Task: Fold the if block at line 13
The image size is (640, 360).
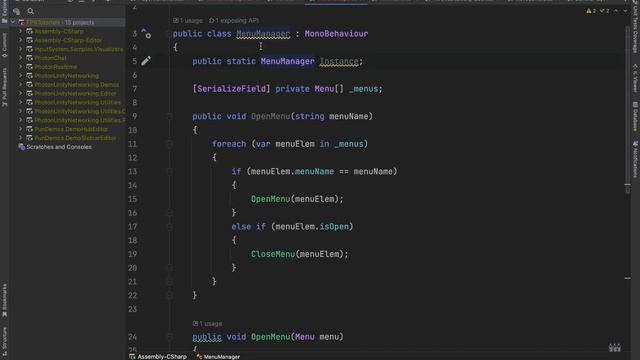Action: coord(169,171)
